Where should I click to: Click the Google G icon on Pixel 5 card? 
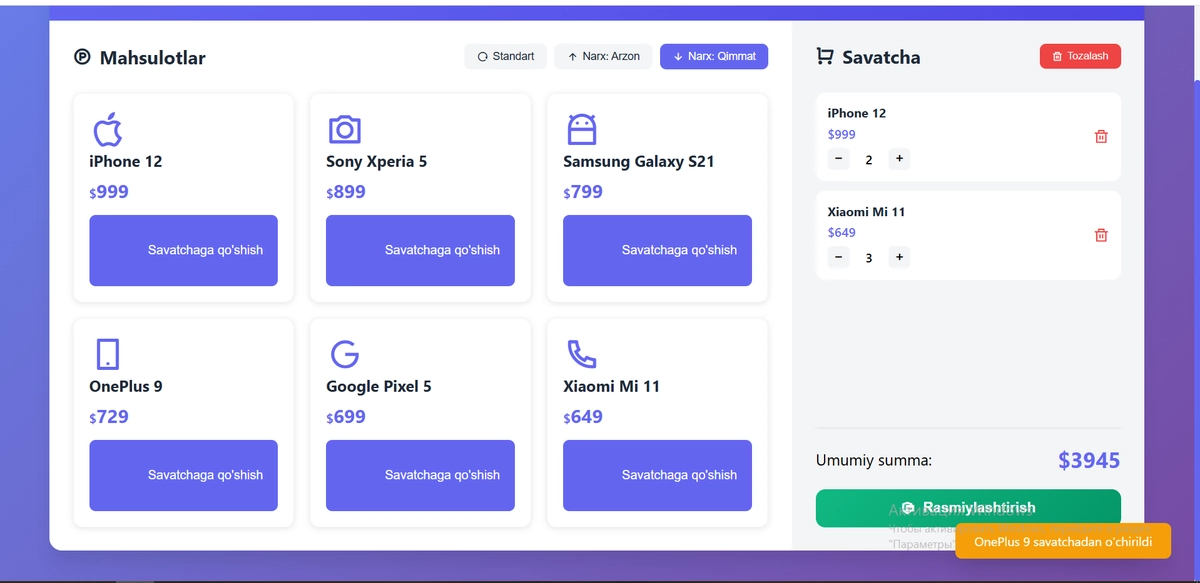point(344,354)
